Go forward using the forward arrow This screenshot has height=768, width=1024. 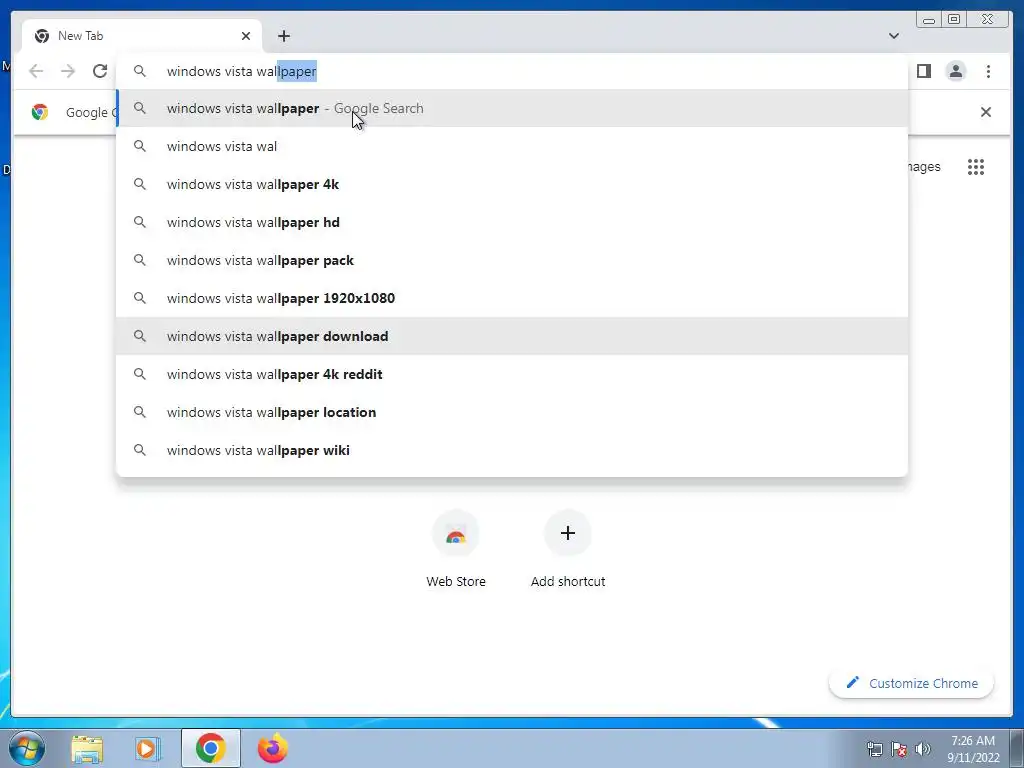[x=68, y=71]
